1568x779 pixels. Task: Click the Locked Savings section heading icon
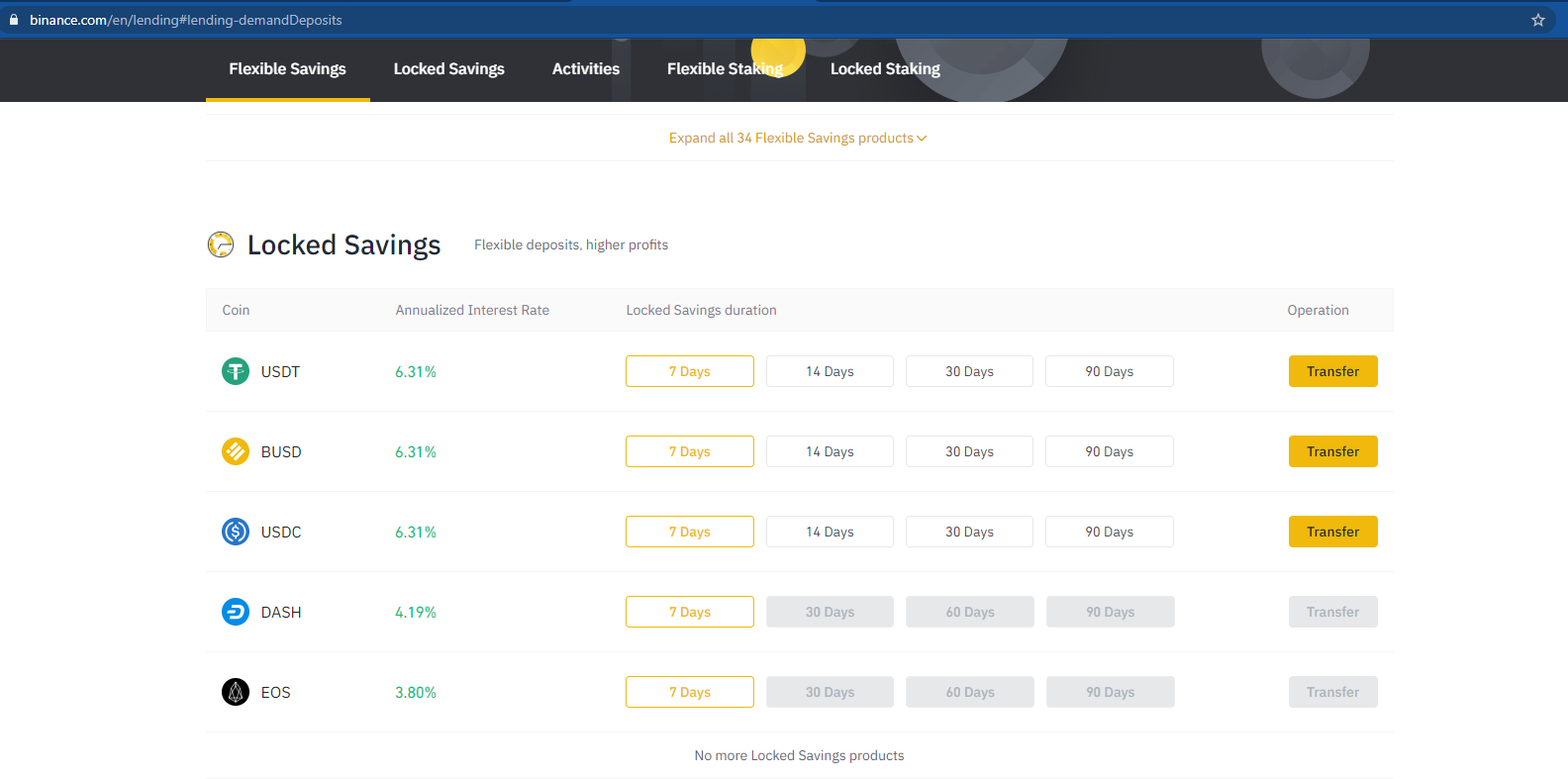point(221,244)
